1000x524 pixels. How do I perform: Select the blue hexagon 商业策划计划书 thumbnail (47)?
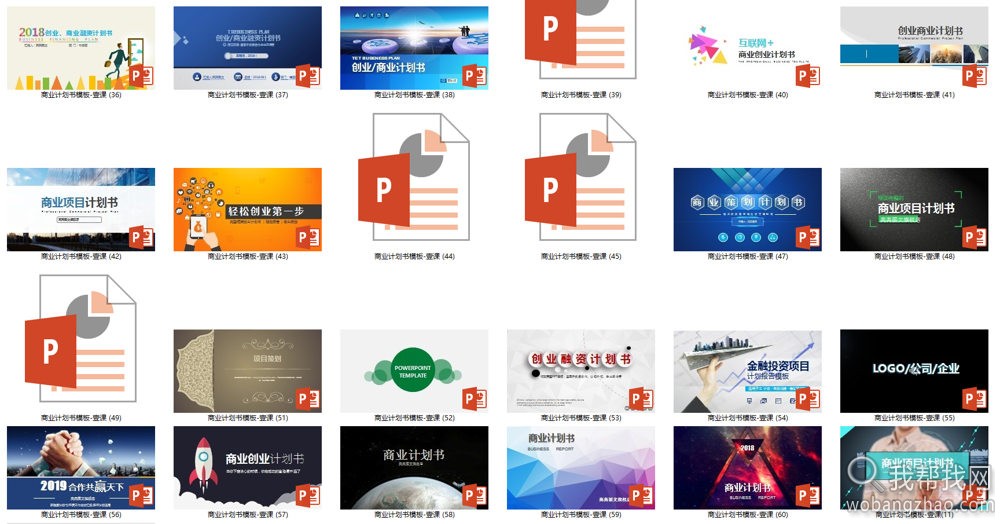tap(747, 210)
